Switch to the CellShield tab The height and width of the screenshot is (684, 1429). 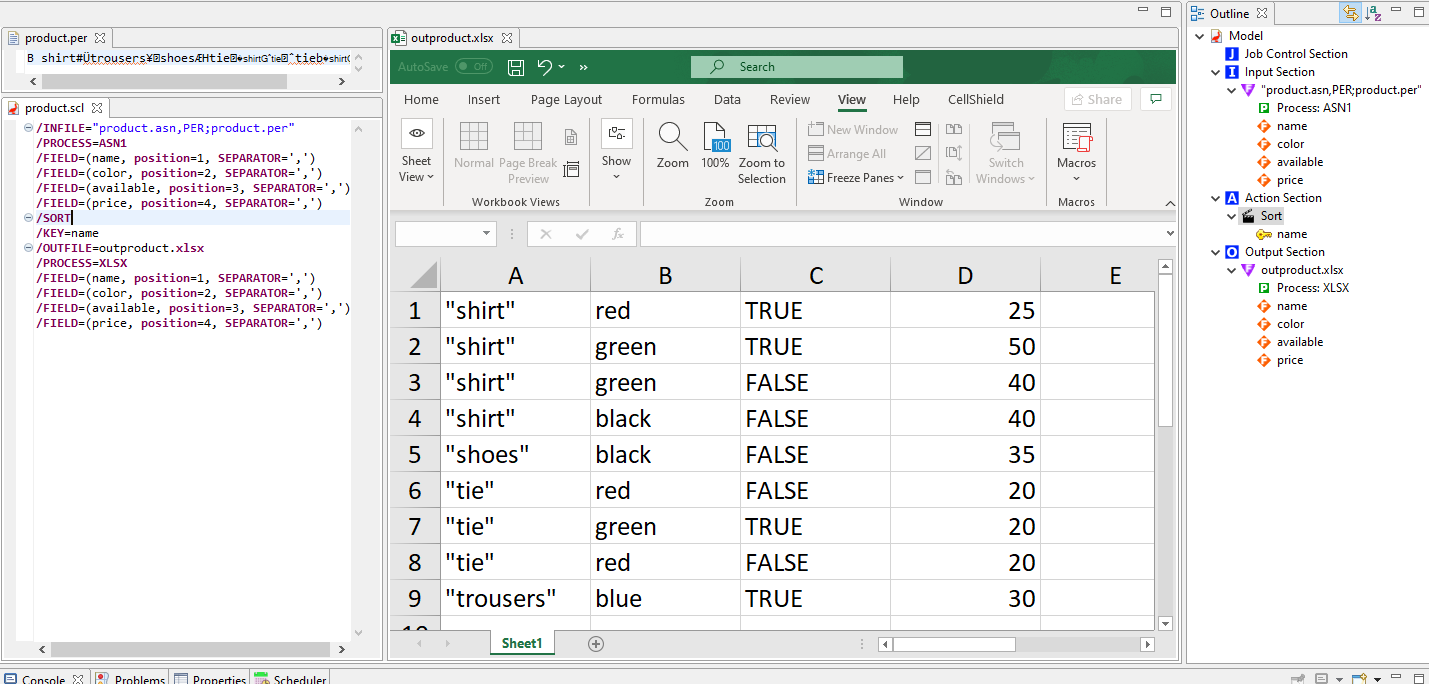click(975, 99)
